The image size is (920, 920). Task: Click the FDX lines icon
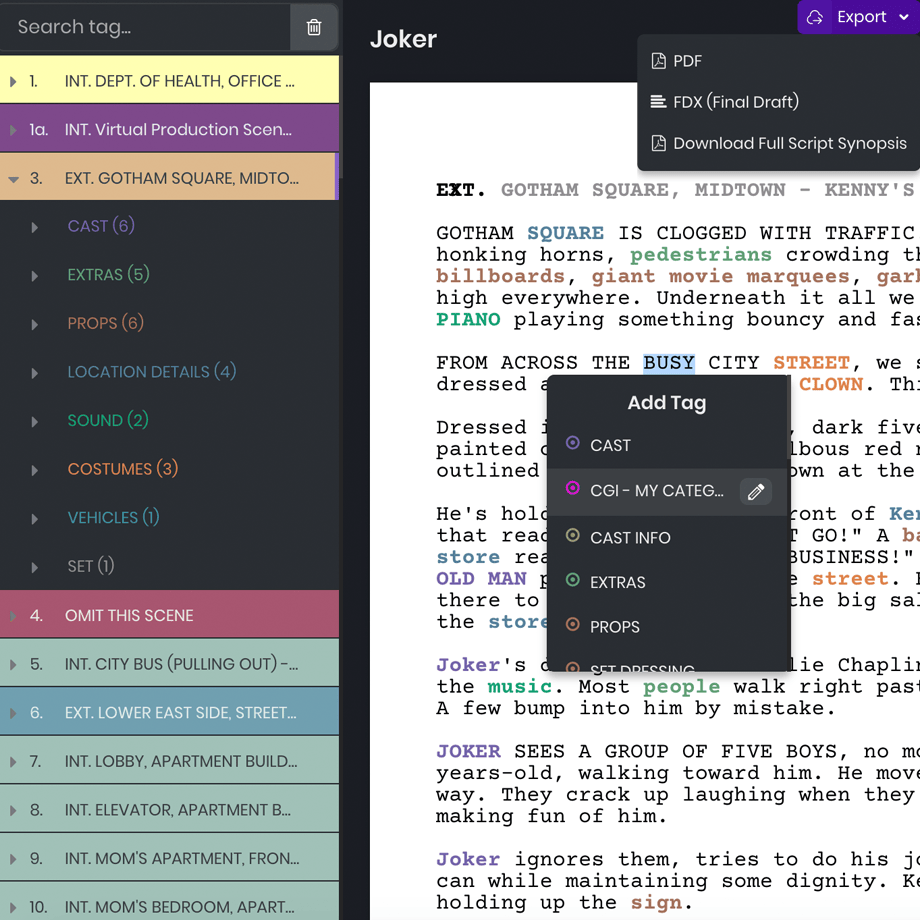click(x=658, y=102)
